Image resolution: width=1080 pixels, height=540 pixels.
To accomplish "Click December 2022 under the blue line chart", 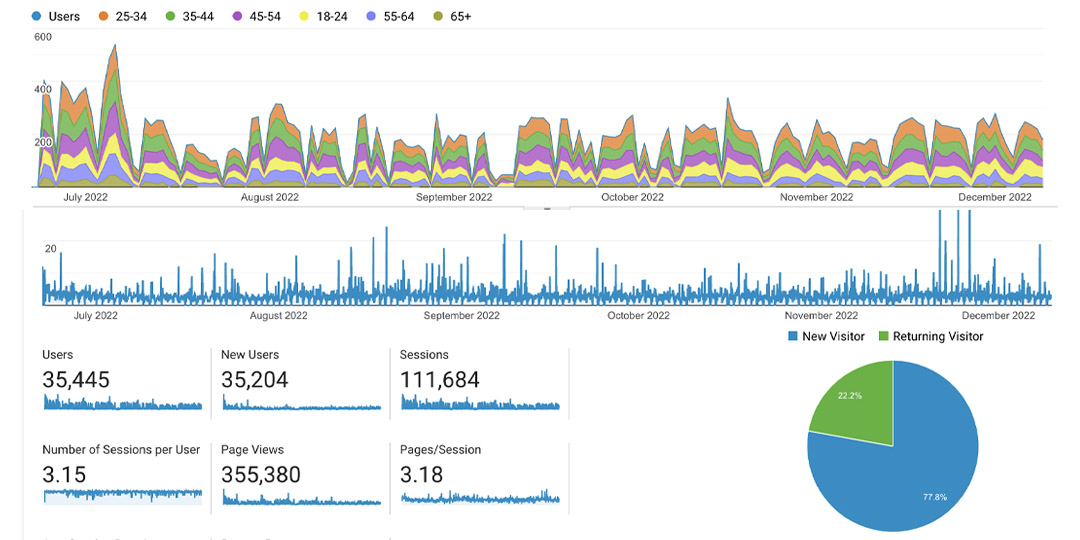I will [x=998, y=315].
